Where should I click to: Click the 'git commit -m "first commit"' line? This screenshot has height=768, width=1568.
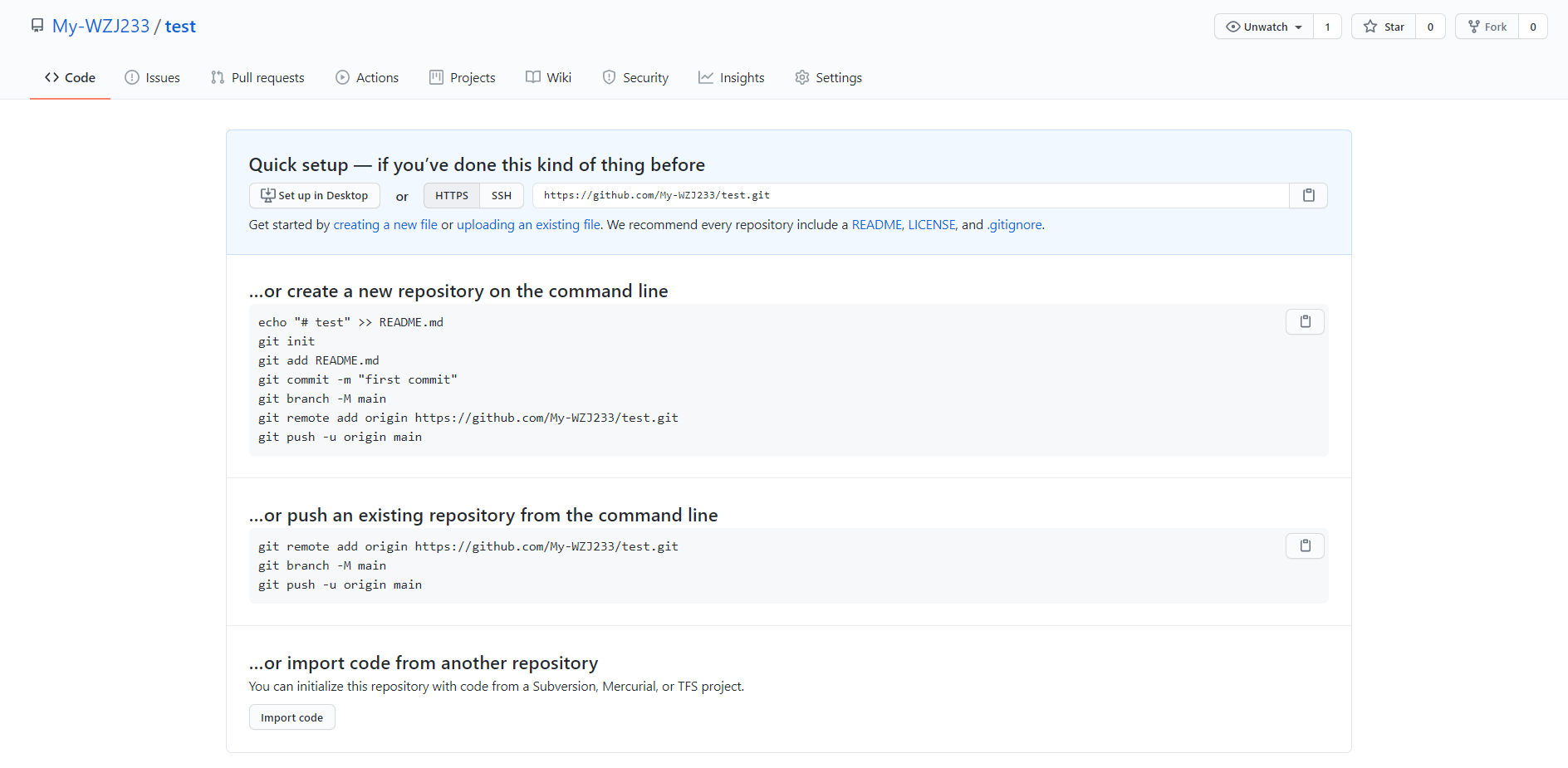(x=358, y=379)
